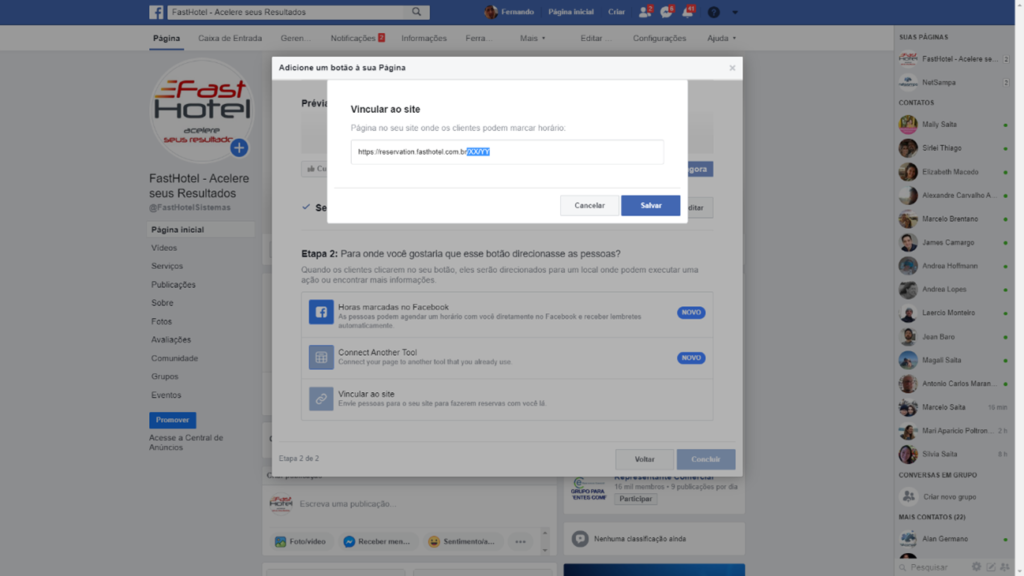Image resolution: width=1024 pixels, height=576 pixels.
Task: Open Publicações in left sidebar
Action: pos(173,285)
